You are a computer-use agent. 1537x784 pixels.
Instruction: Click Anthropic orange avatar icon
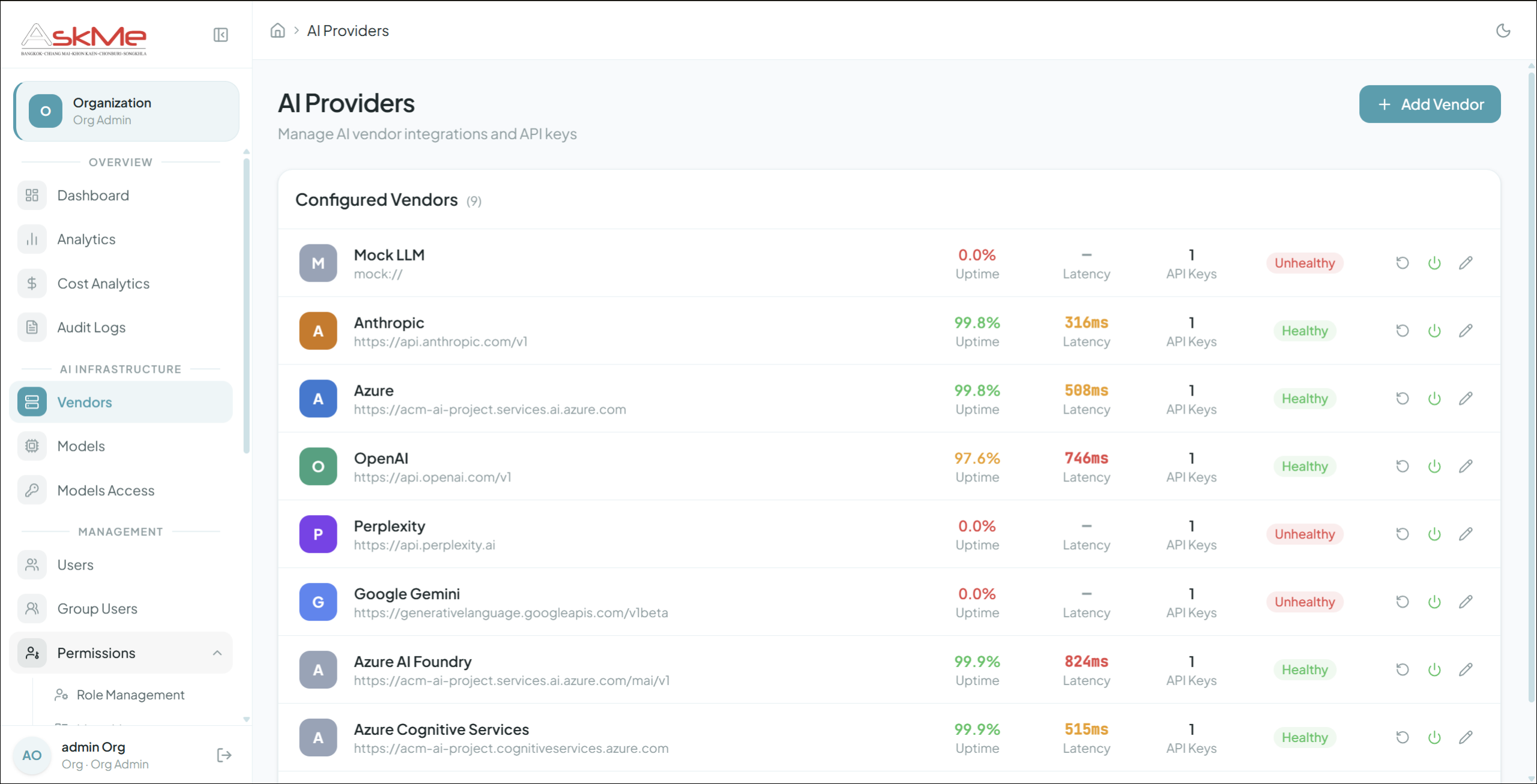pos(318,331)
